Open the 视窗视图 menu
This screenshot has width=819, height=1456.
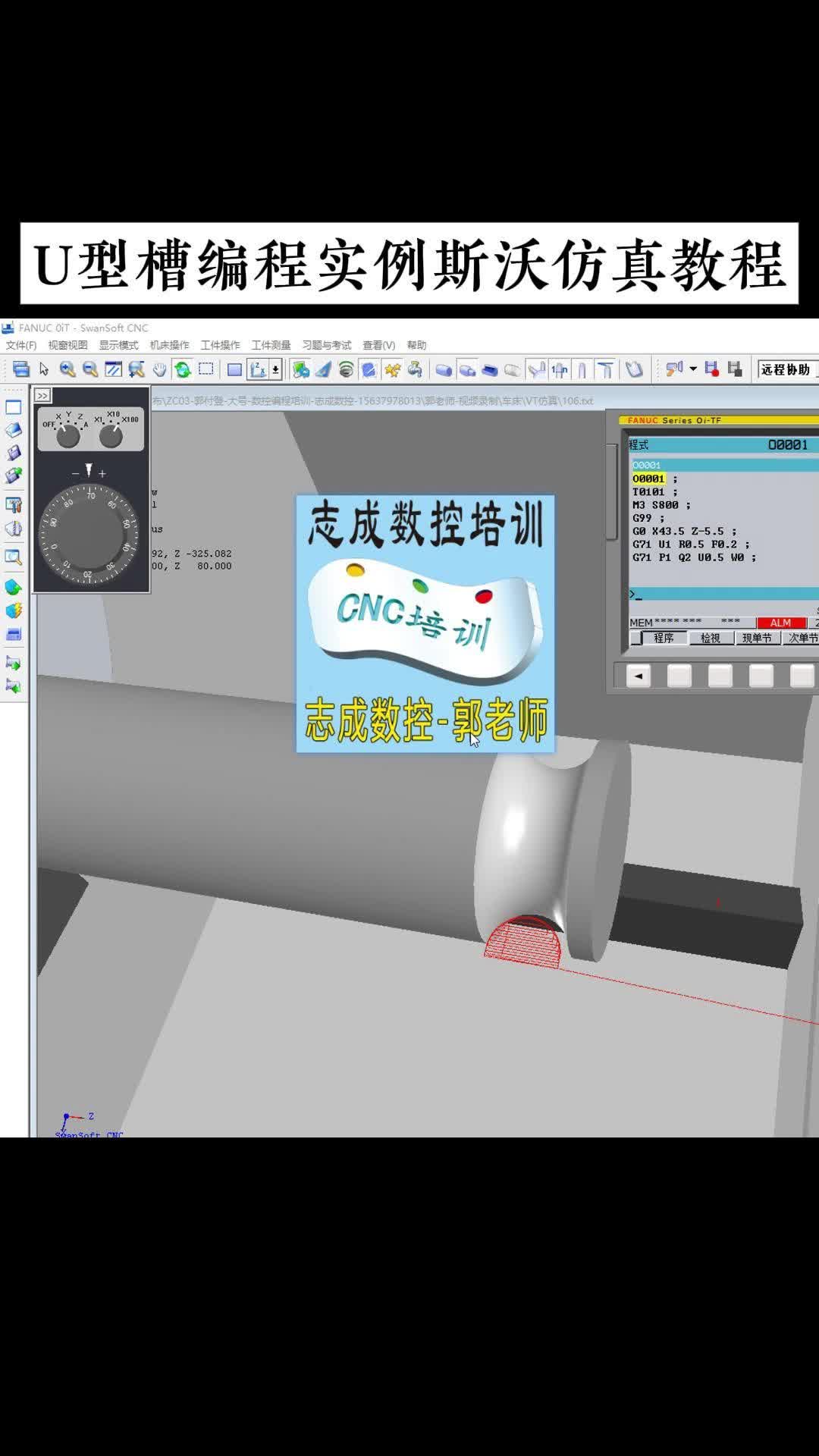tap(67, 345)
